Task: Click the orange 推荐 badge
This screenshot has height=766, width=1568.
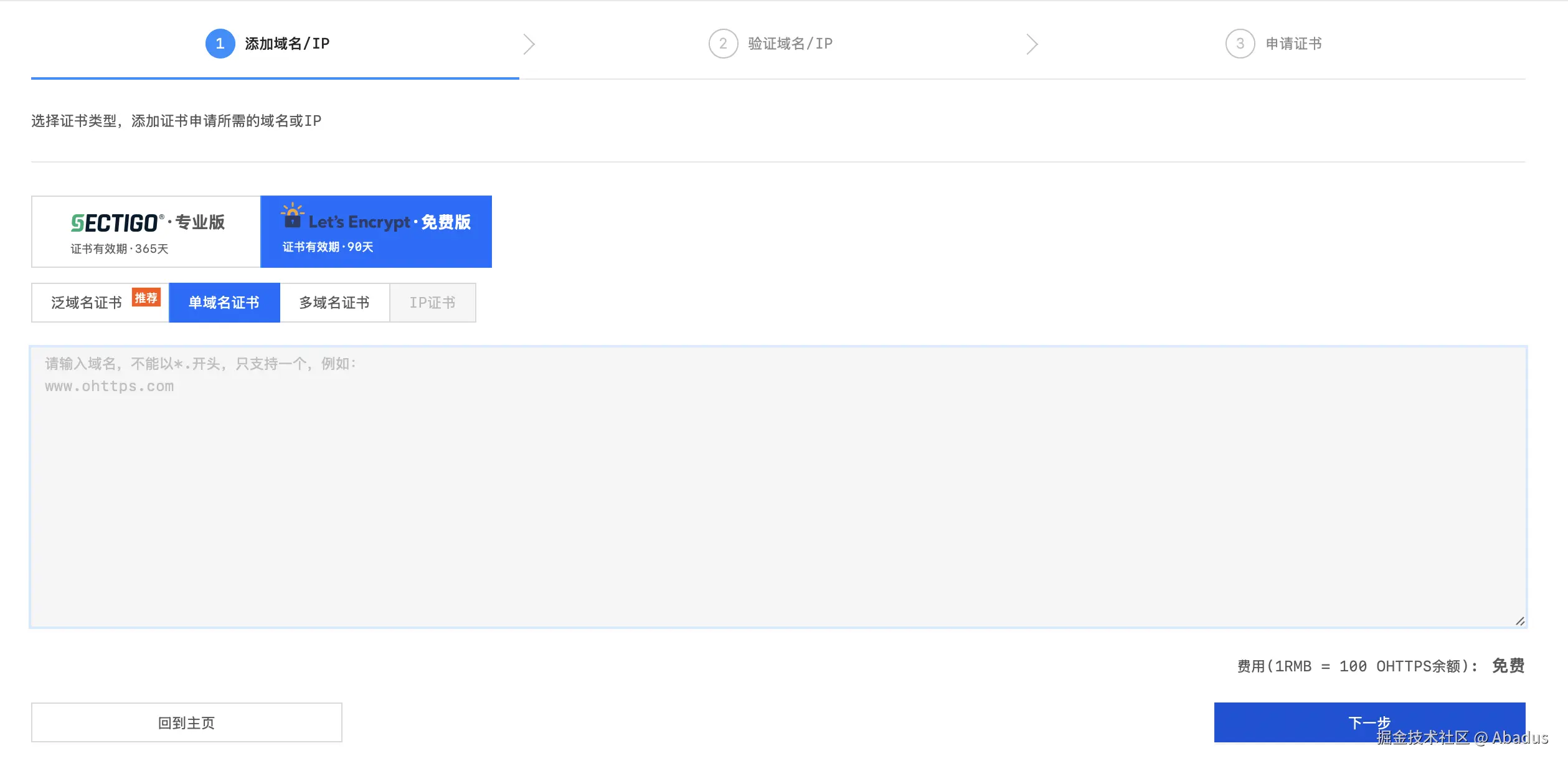Action: click(x=146, y=298)
